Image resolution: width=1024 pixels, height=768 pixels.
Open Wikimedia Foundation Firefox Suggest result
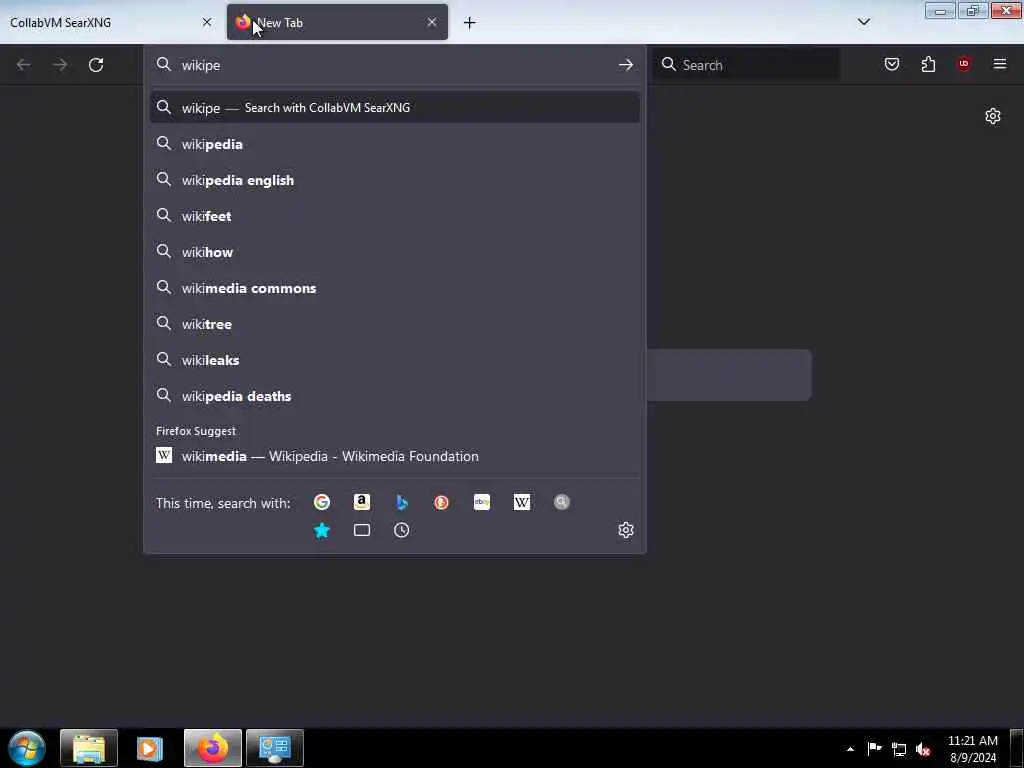(394, 456)
